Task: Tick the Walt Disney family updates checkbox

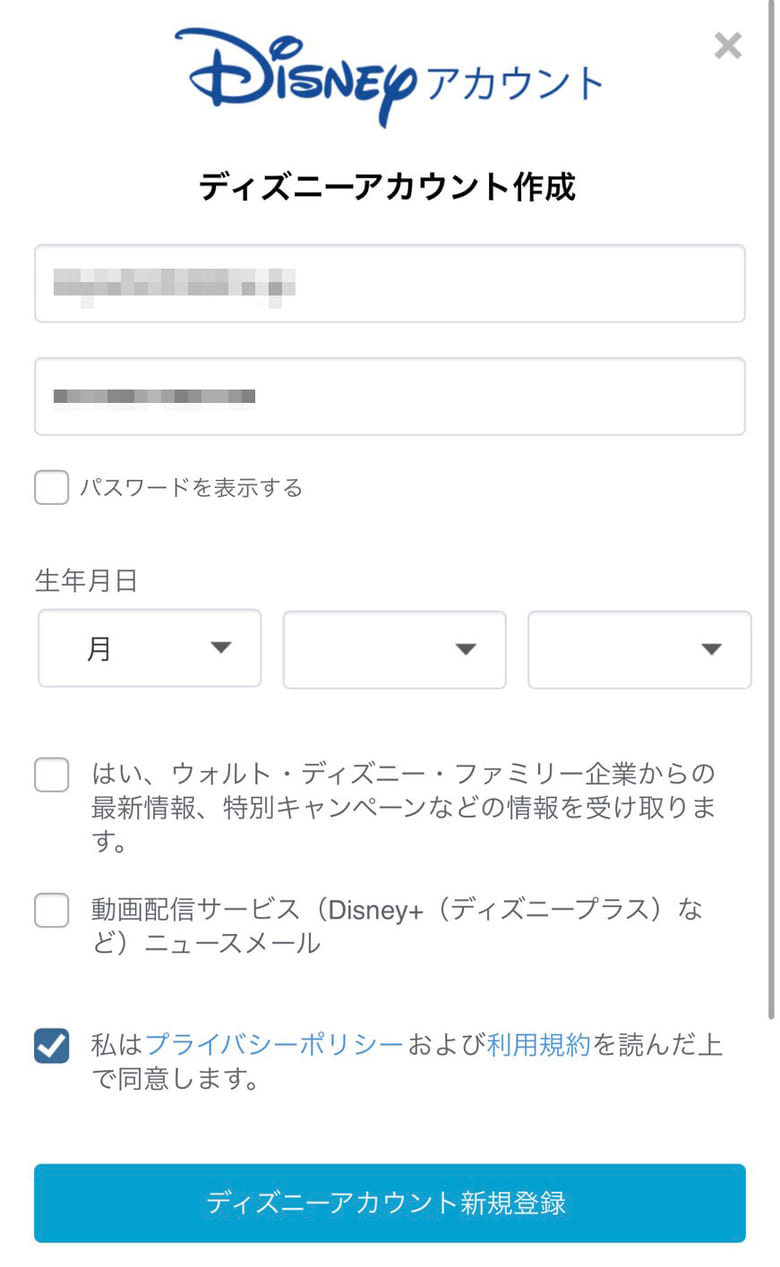Action: (52, 775)
